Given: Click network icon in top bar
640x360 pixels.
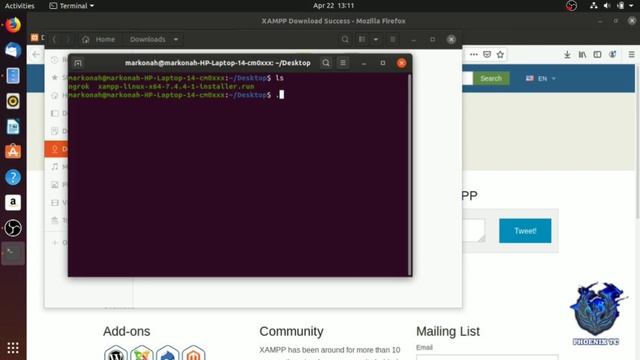Looking at the screenshot, I should (x=594, y=6).
